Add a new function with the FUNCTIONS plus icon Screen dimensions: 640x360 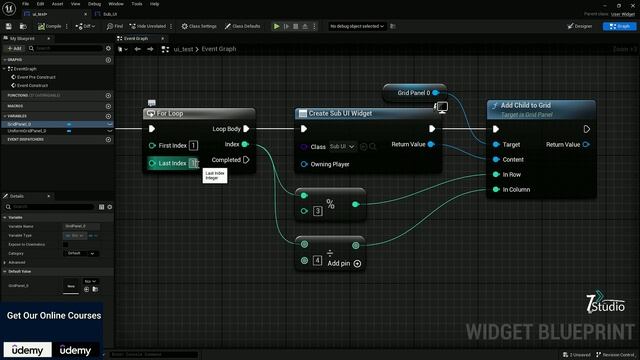click(108, 96)
